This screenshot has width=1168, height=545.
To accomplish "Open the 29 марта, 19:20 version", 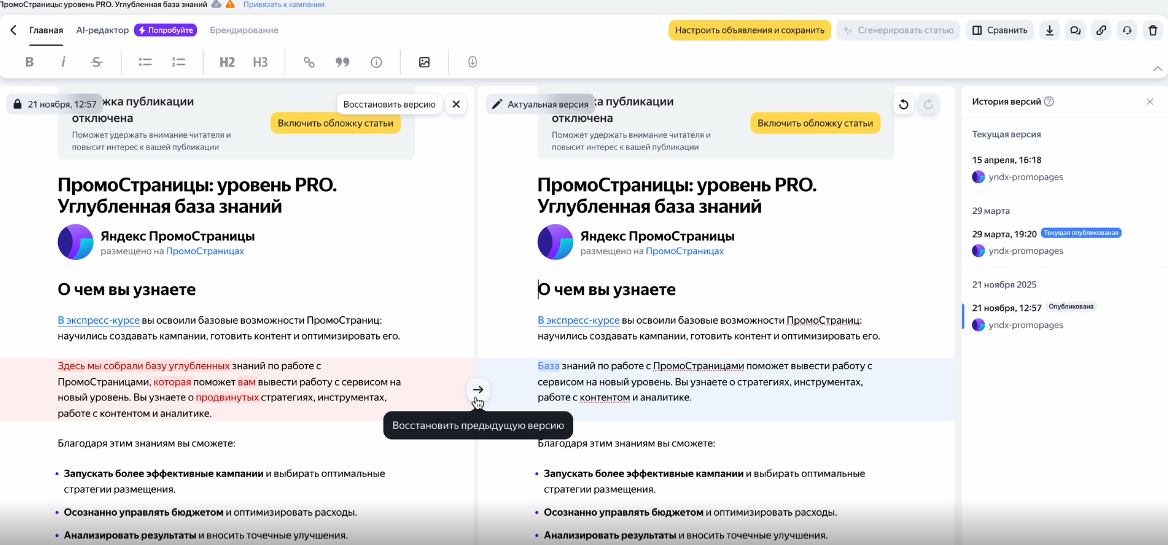I will [1004, 233].
